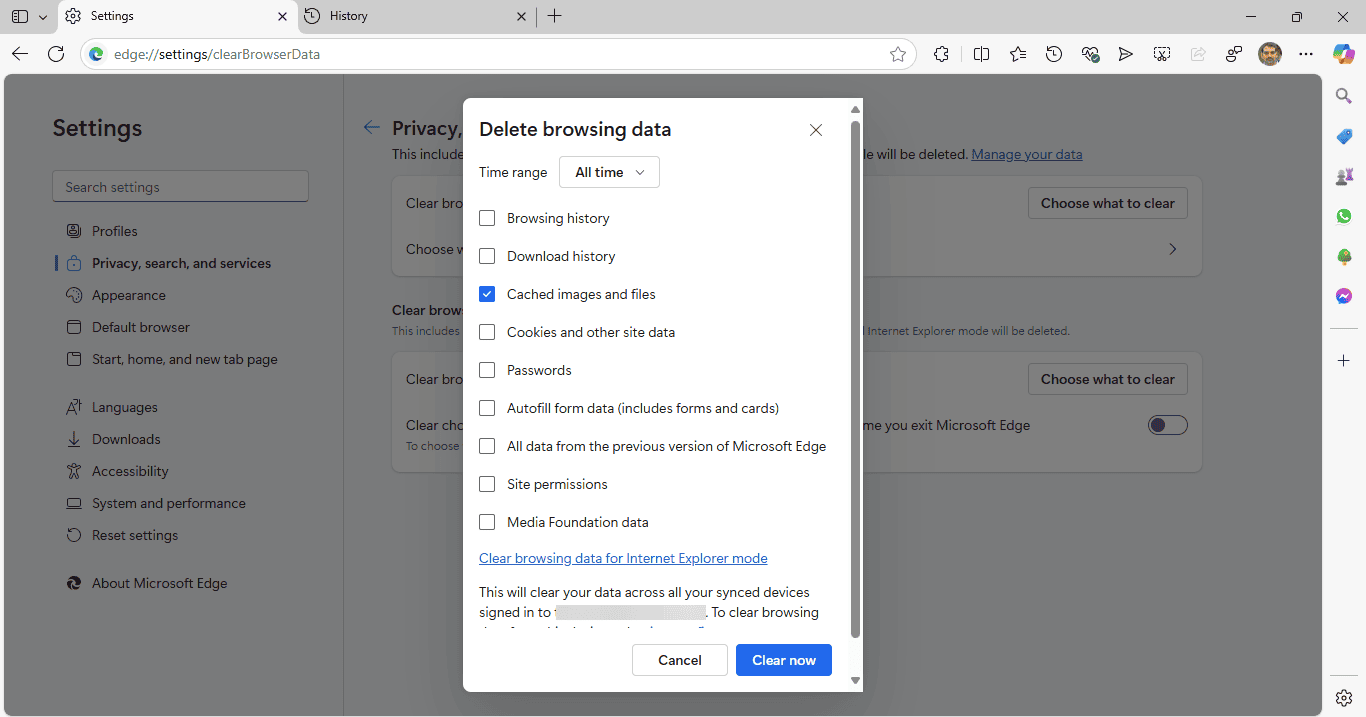
Task: Click the Clear now button
Action: (x=784, y=660)
